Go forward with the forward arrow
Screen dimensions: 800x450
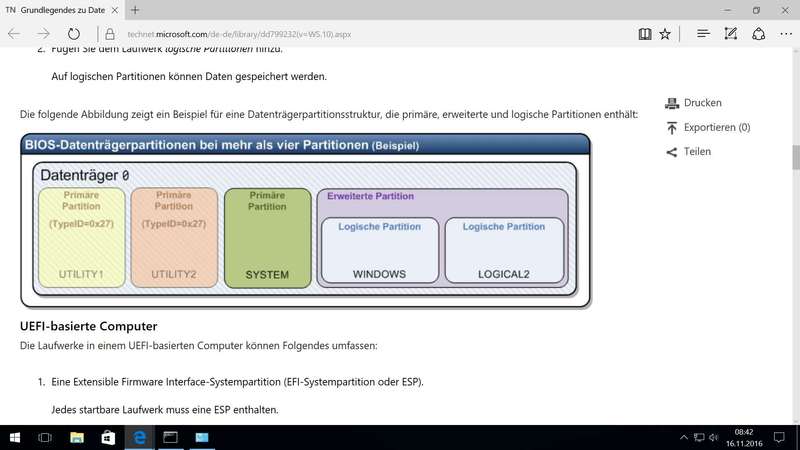coord(43,34)
